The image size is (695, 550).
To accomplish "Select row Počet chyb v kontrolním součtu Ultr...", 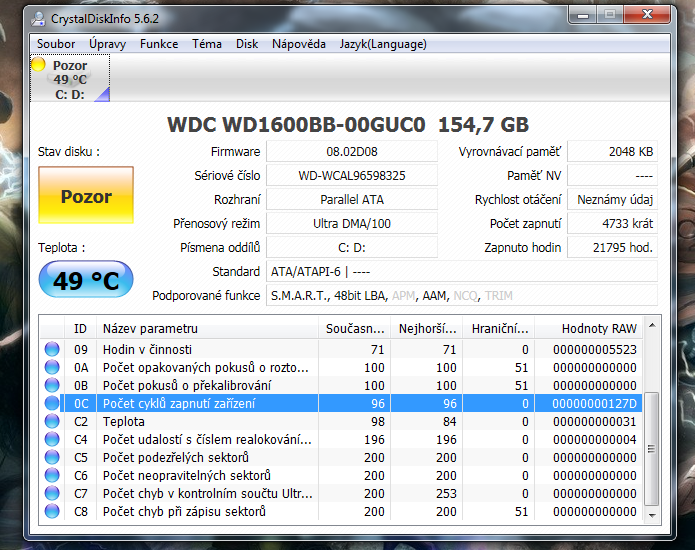I will [x=340, y=493].
